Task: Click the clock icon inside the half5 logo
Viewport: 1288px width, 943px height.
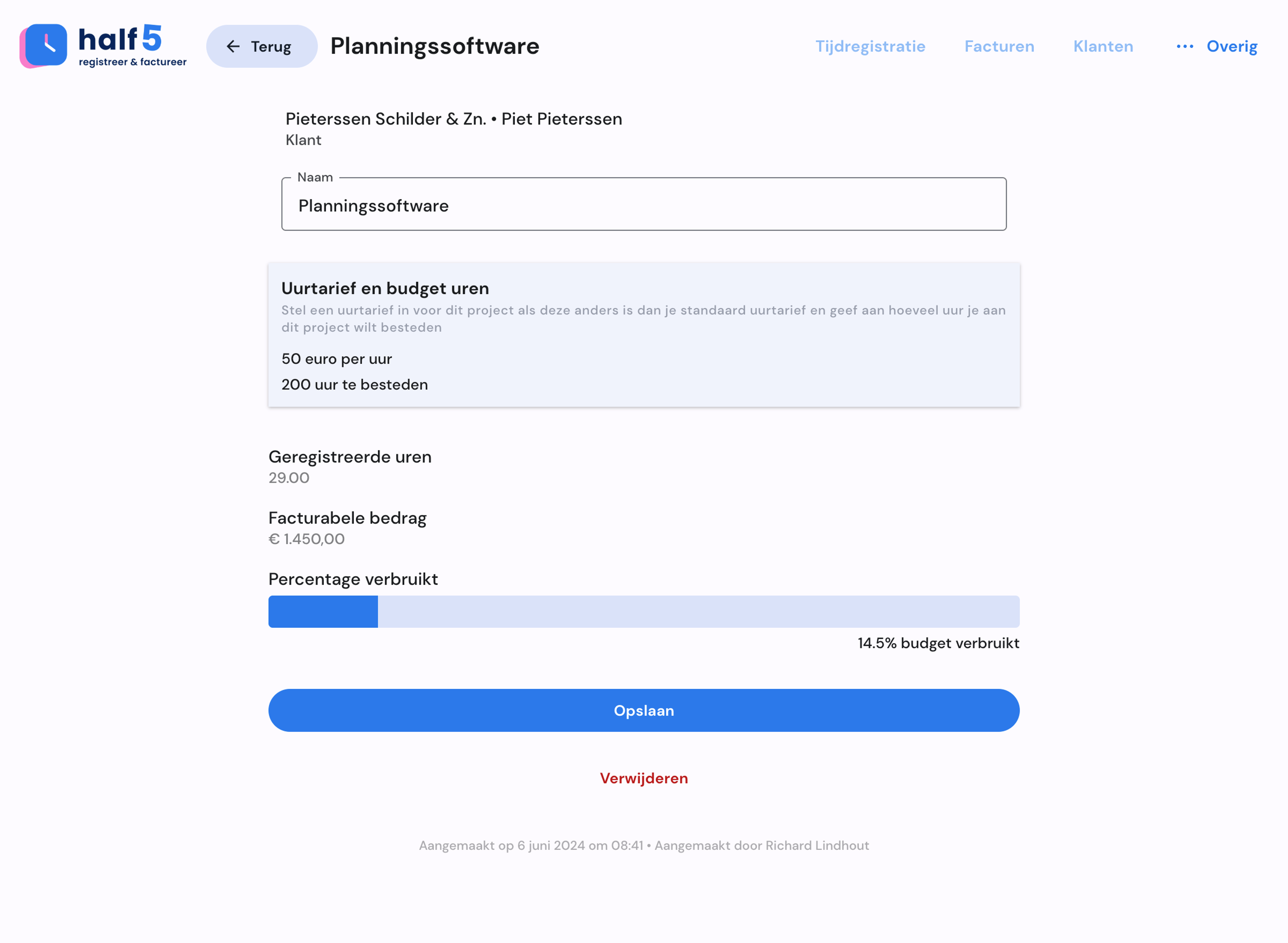Action: point(47,46)
